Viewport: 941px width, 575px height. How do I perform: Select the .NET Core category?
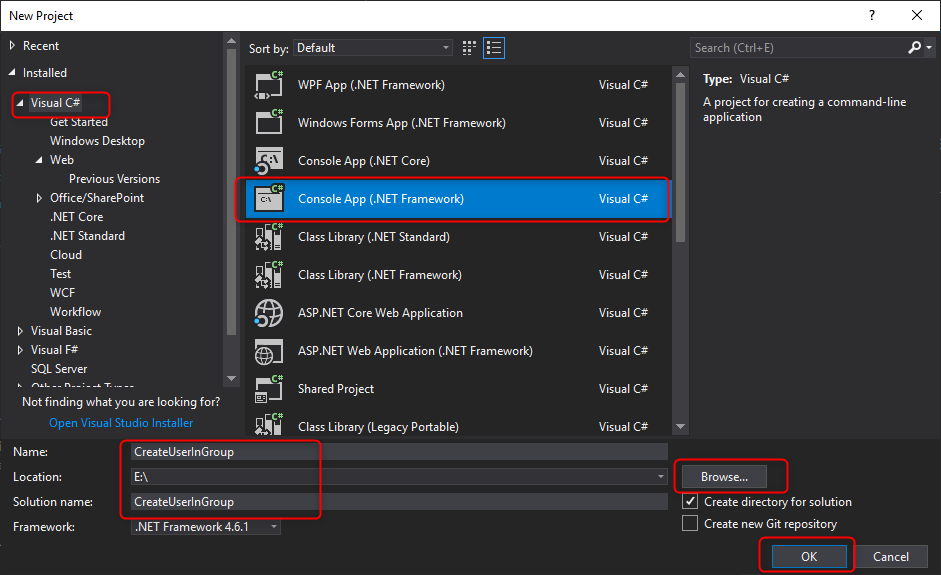(x=77, y=217)
